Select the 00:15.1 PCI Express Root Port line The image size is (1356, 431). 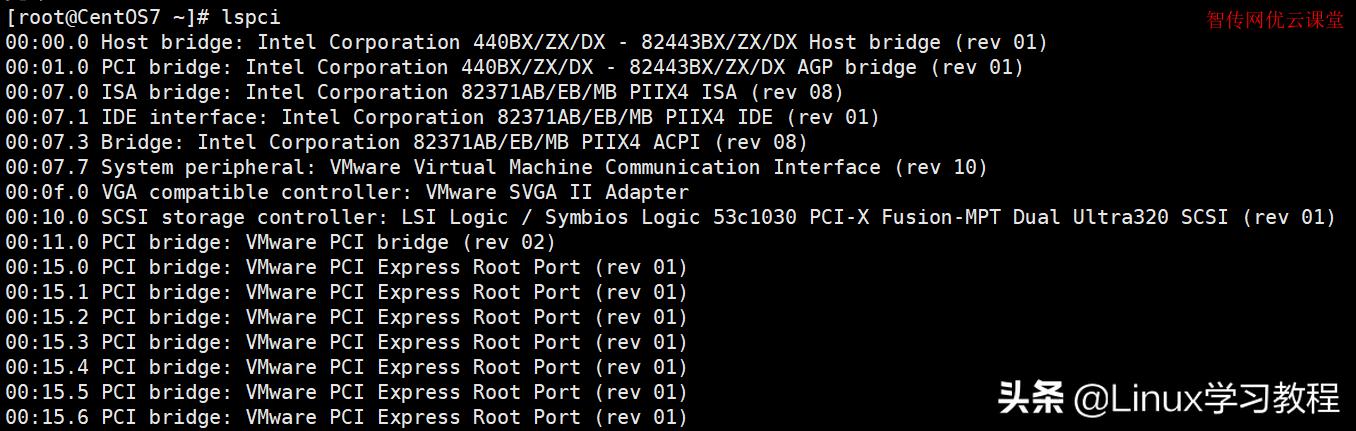point(346,293)
